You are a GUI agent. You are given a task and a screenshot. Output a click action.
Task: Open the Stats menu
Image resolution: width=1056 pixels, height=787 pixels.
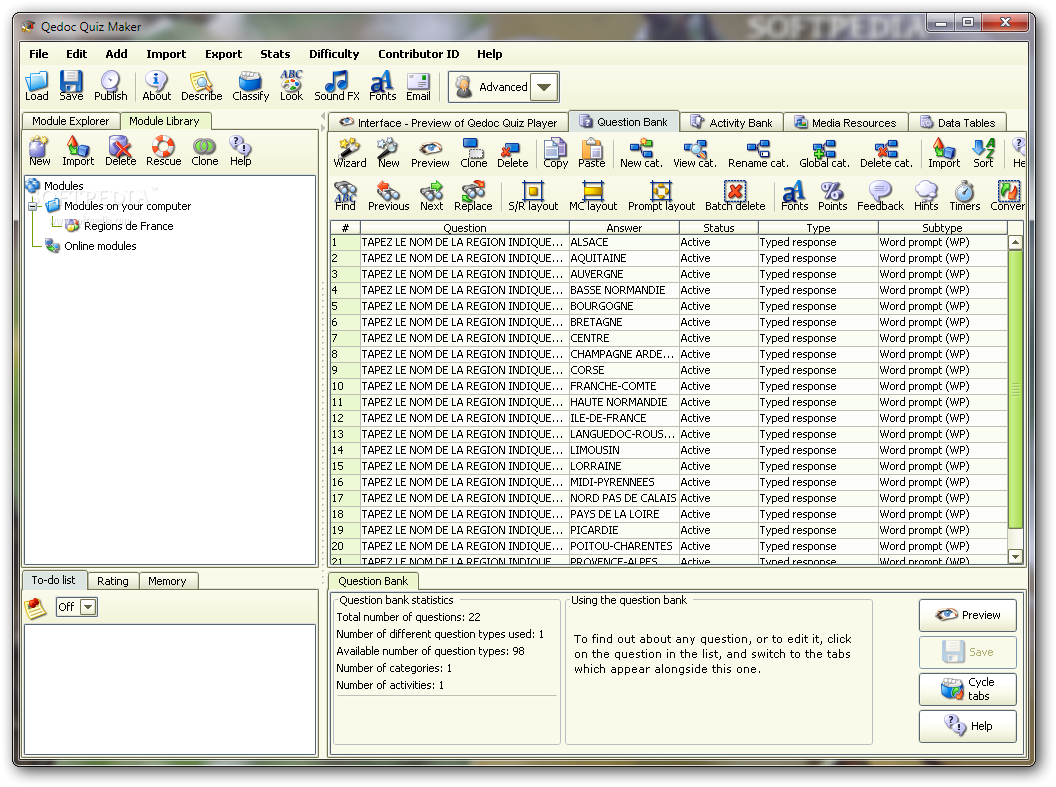(275, 54)
